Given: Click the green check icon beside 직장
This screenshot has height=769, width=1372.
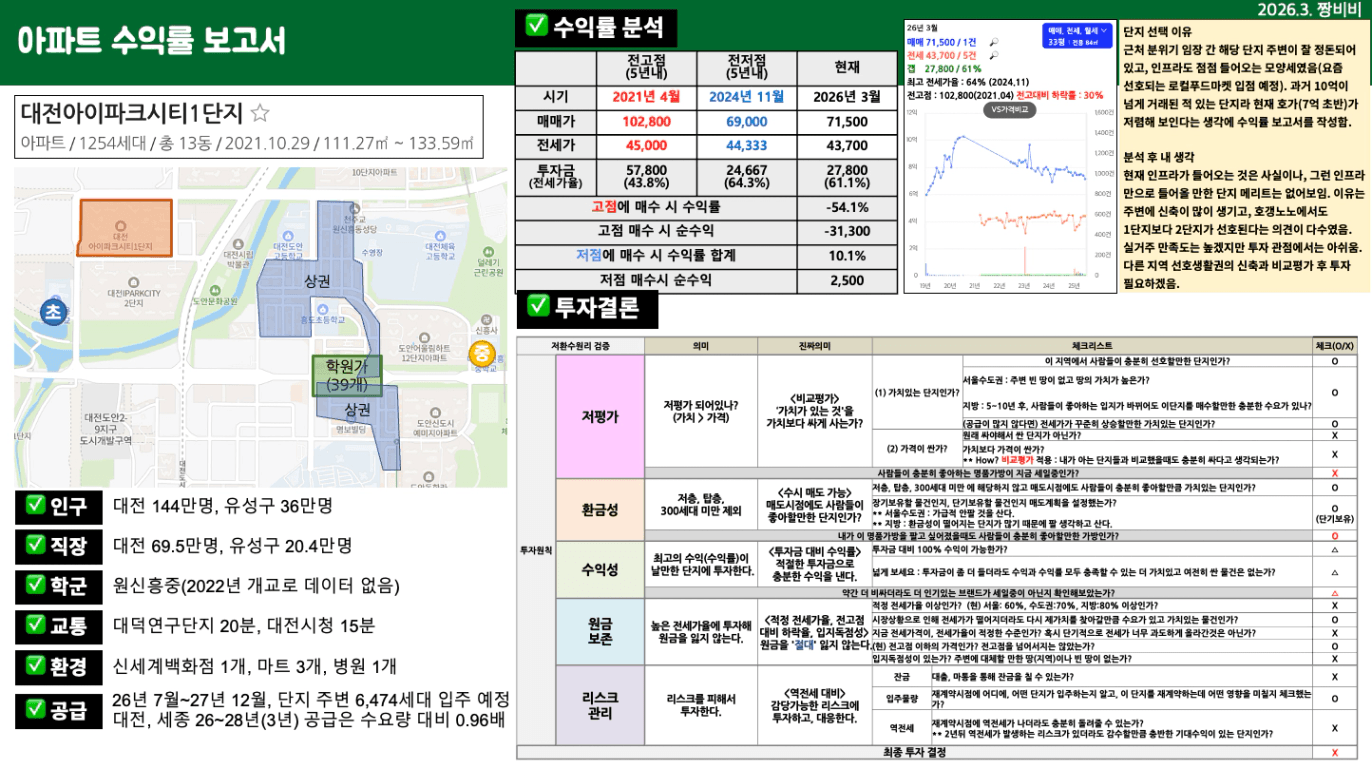Looking at the screenshot, I should click(x=35, y=546).
